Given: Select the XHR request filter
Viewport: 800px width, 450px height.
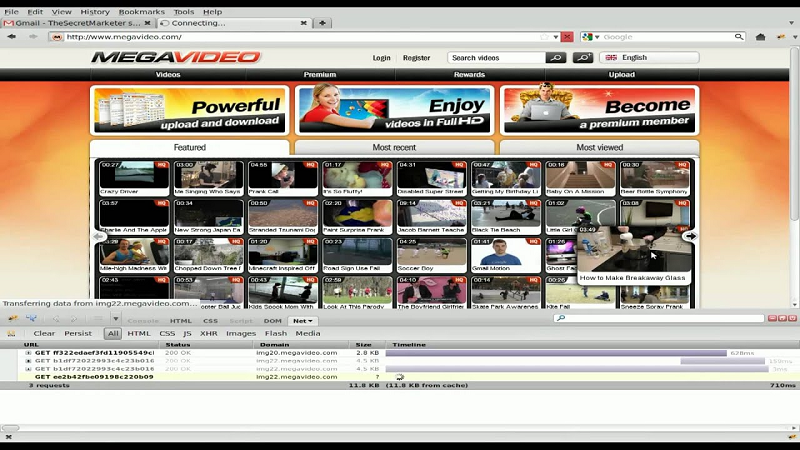Looking at the screenshot, I should pyautogui.click(x=208, y=333).
